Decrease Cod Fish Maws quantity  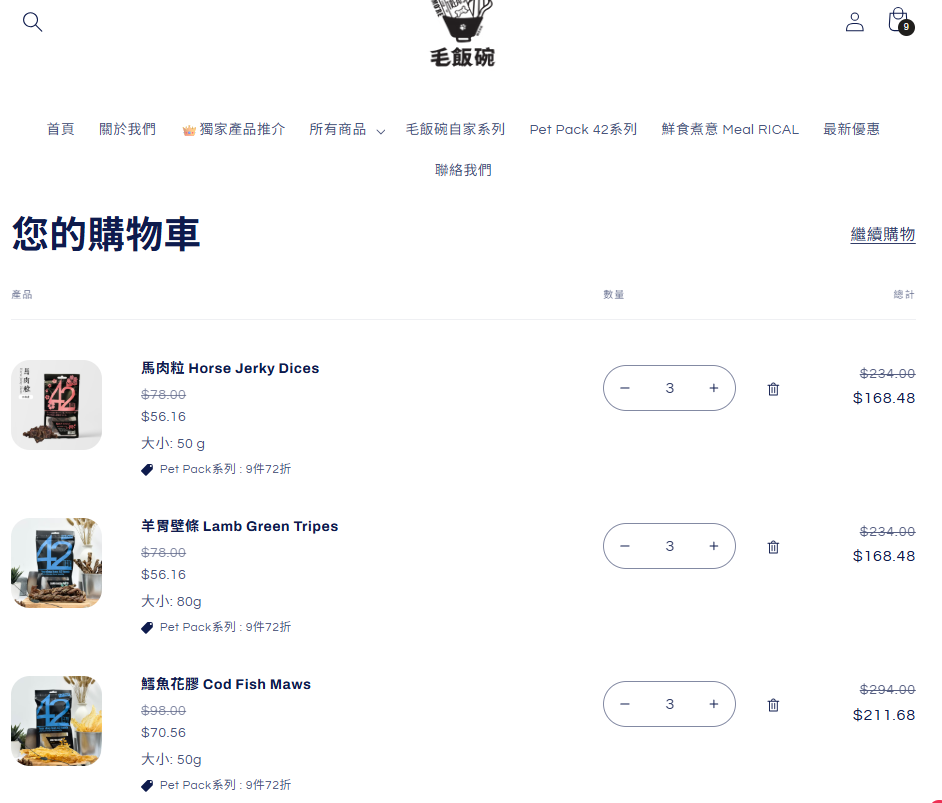(x=625, y=704)
